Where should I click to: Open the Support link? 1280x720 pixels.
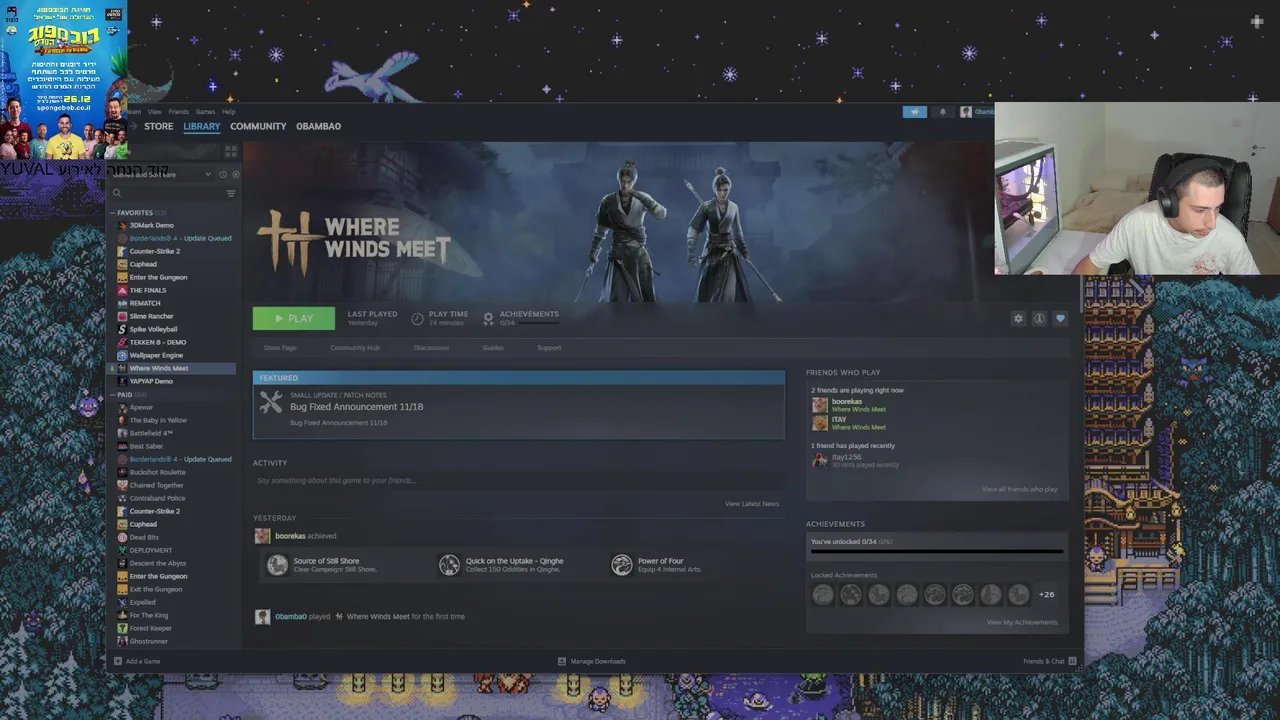click(549, 348)
